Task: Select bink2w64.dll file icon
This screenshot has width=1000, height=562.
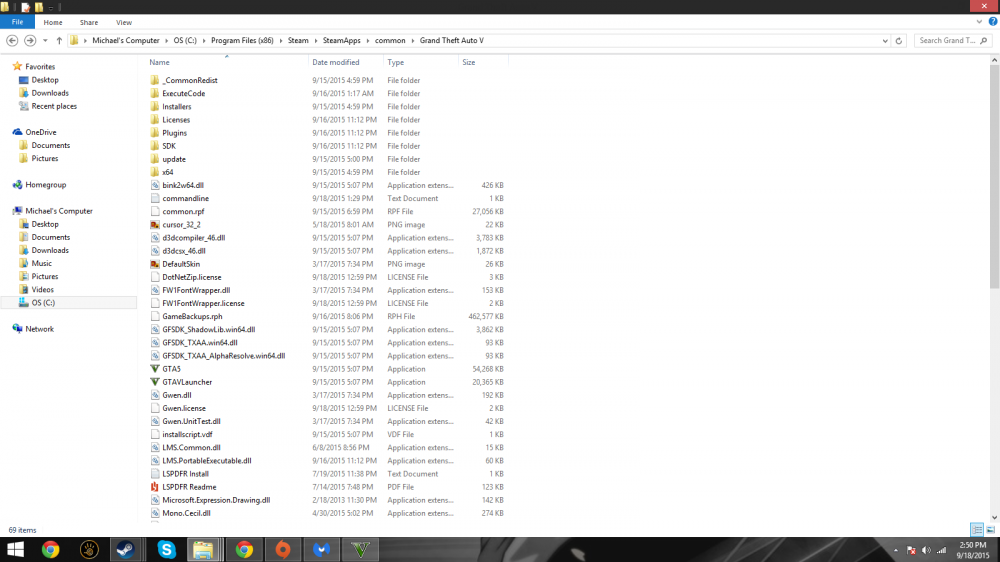Action: (154, 185)
